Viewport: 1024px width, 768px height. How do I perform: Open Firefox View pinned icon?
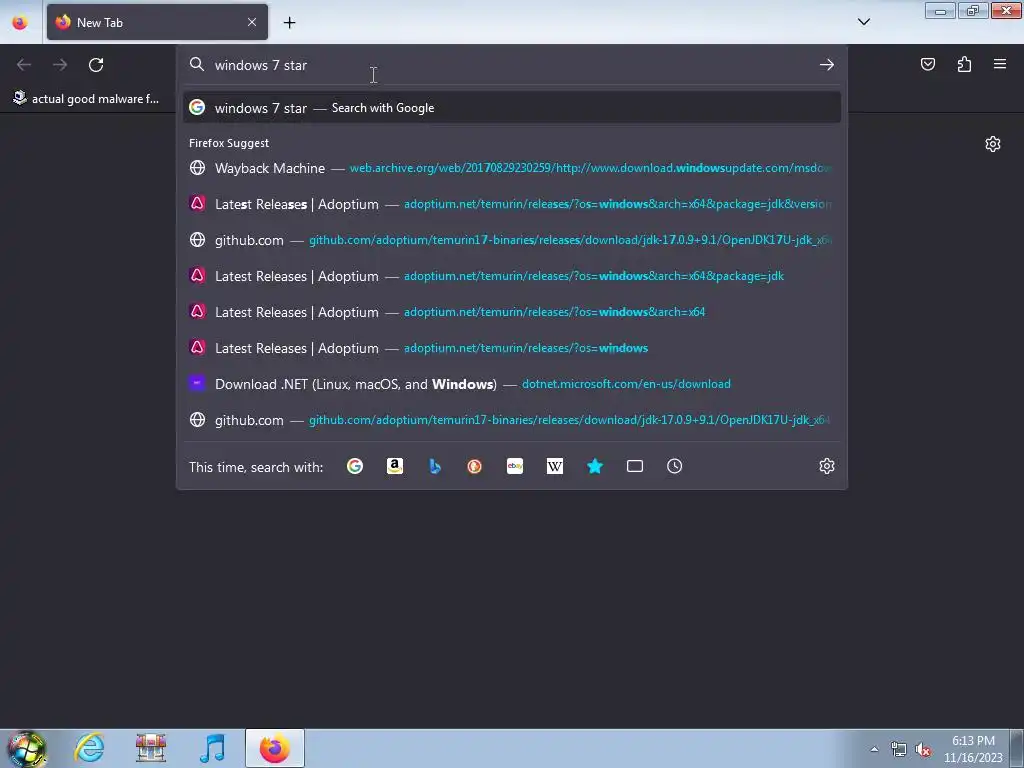(20, 22)
